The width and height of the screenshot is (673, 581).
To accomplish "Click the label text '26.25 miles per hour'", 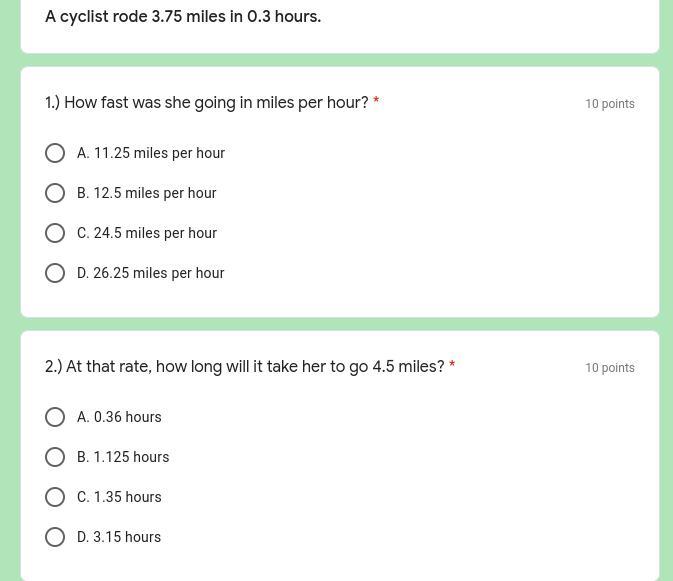I will tap(159, 273).
